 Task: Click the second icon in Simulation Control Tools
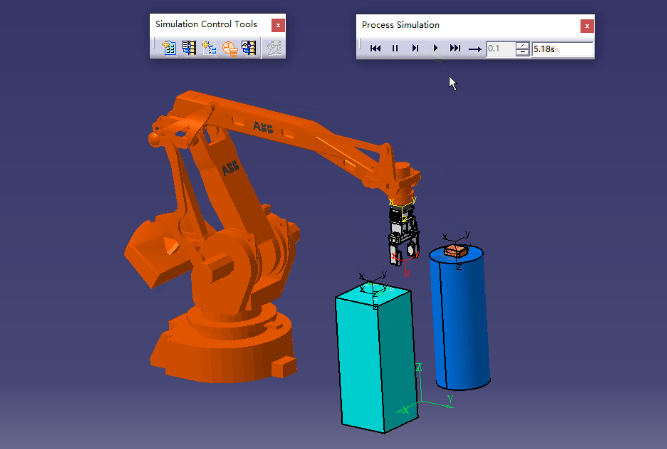pyautogui.click(x=189, y=47)
